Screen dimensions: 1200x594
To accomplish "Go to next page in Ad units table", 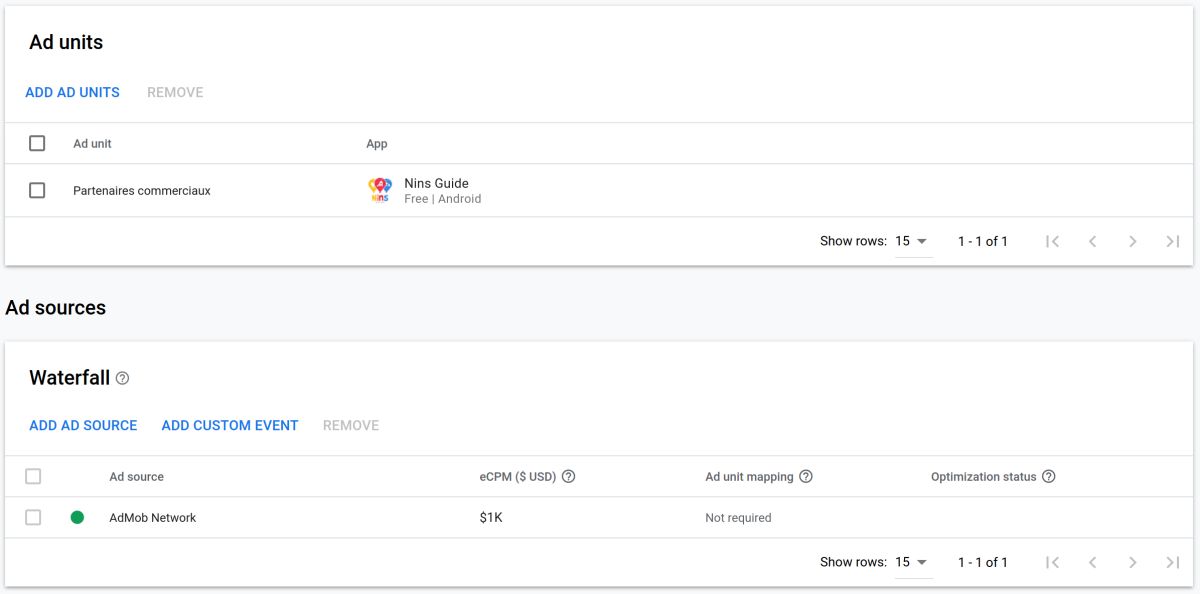I will tap(1132, 241).
